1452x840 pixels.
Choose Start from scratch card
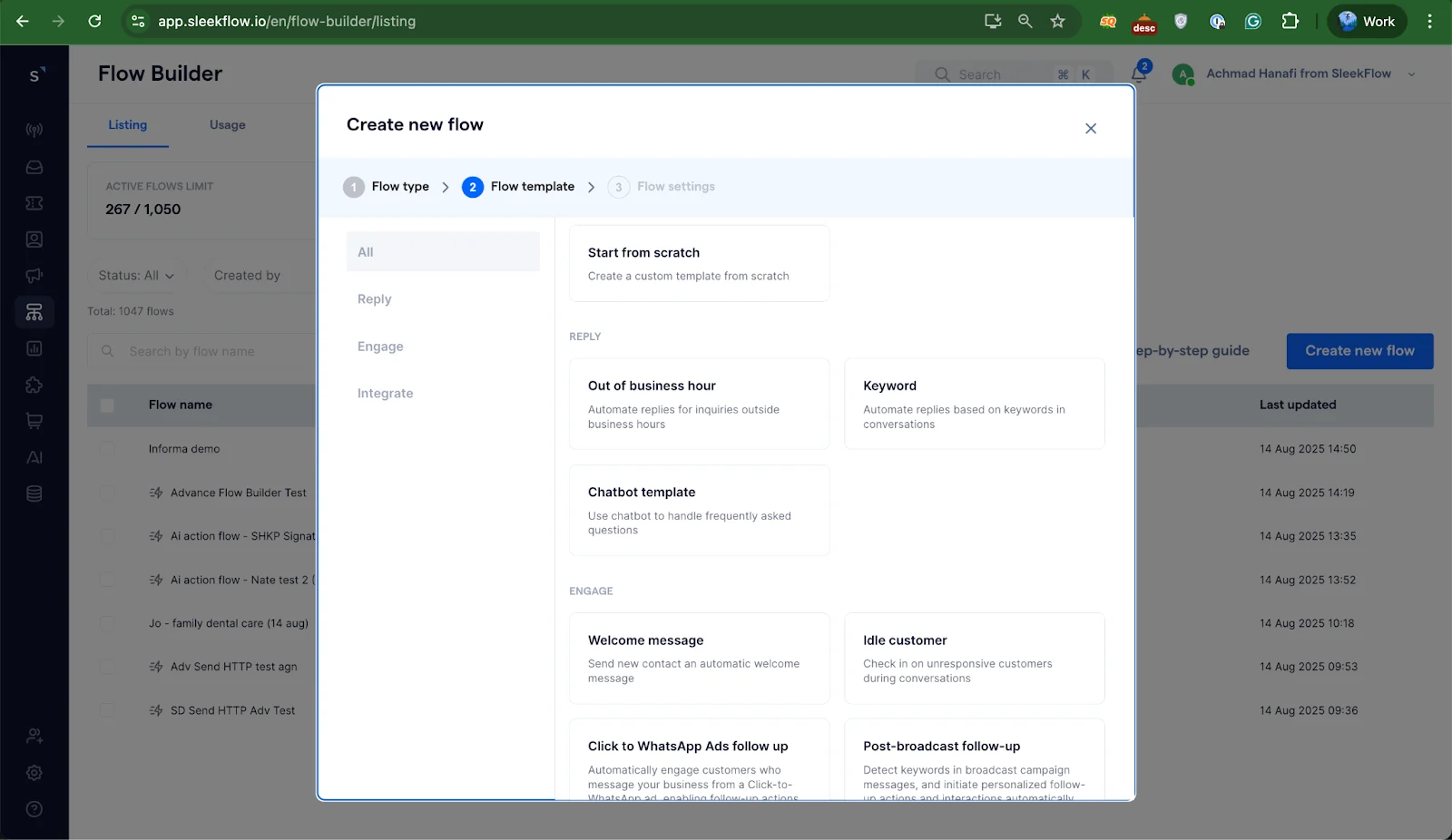point(699,263)
